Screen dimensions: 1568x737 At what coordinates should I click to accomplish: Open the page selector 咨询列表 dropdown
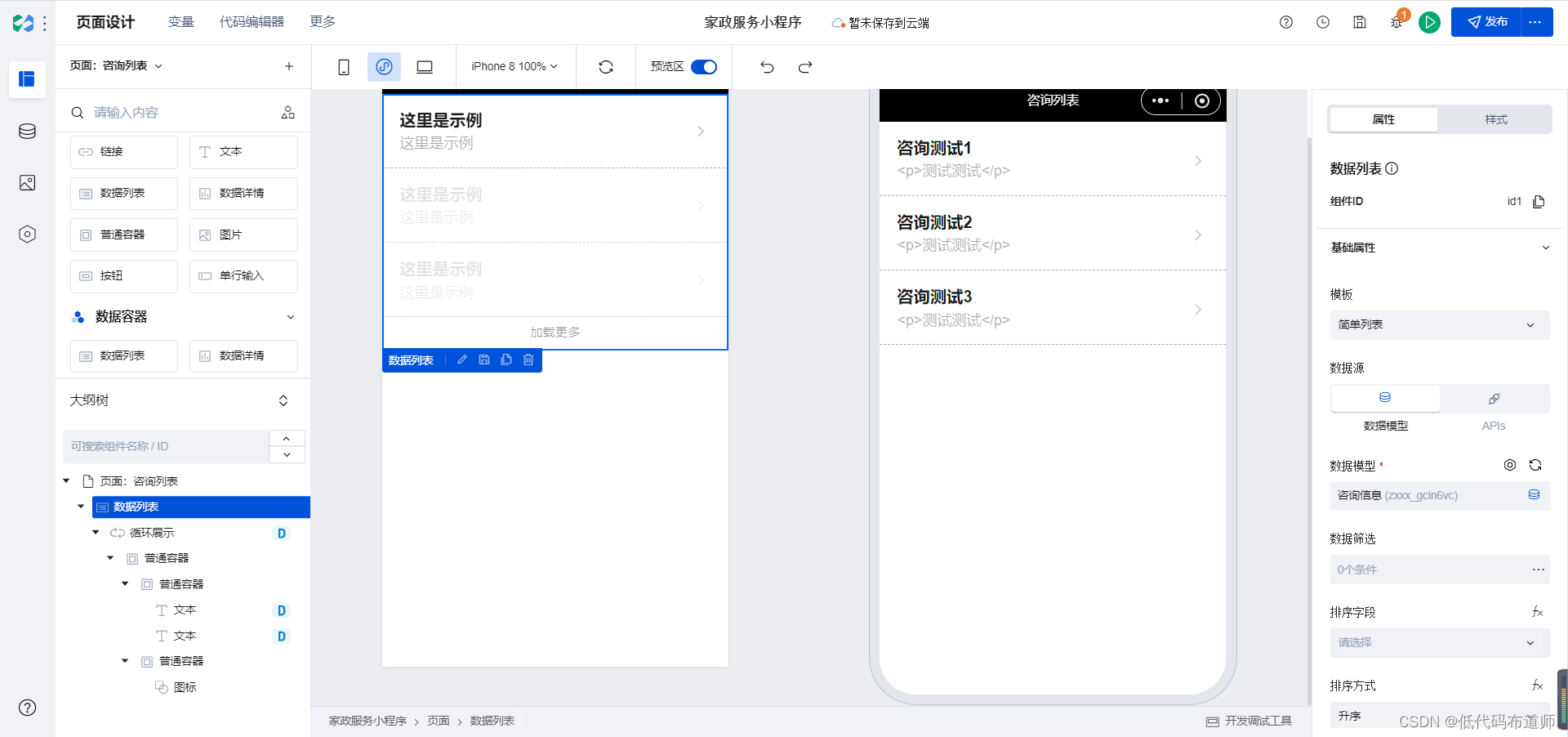click(x=116, y=66)
